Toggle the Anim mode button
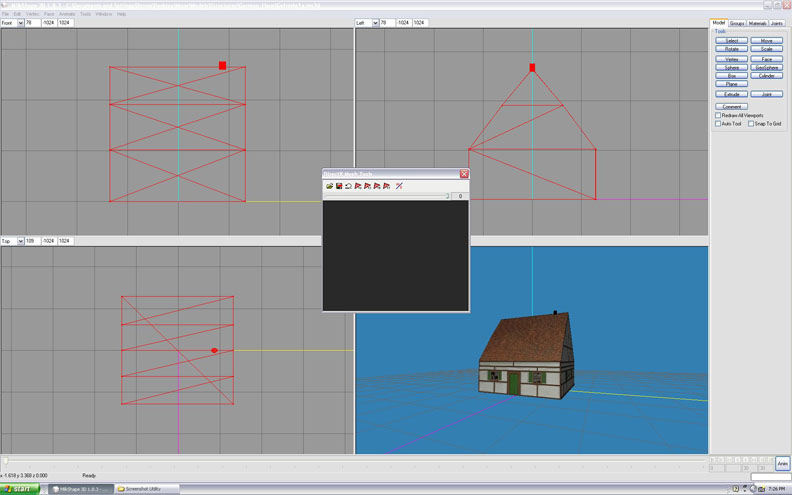Image resolution: width=792 pixels, height=495 pixels. tap(782, 463)
